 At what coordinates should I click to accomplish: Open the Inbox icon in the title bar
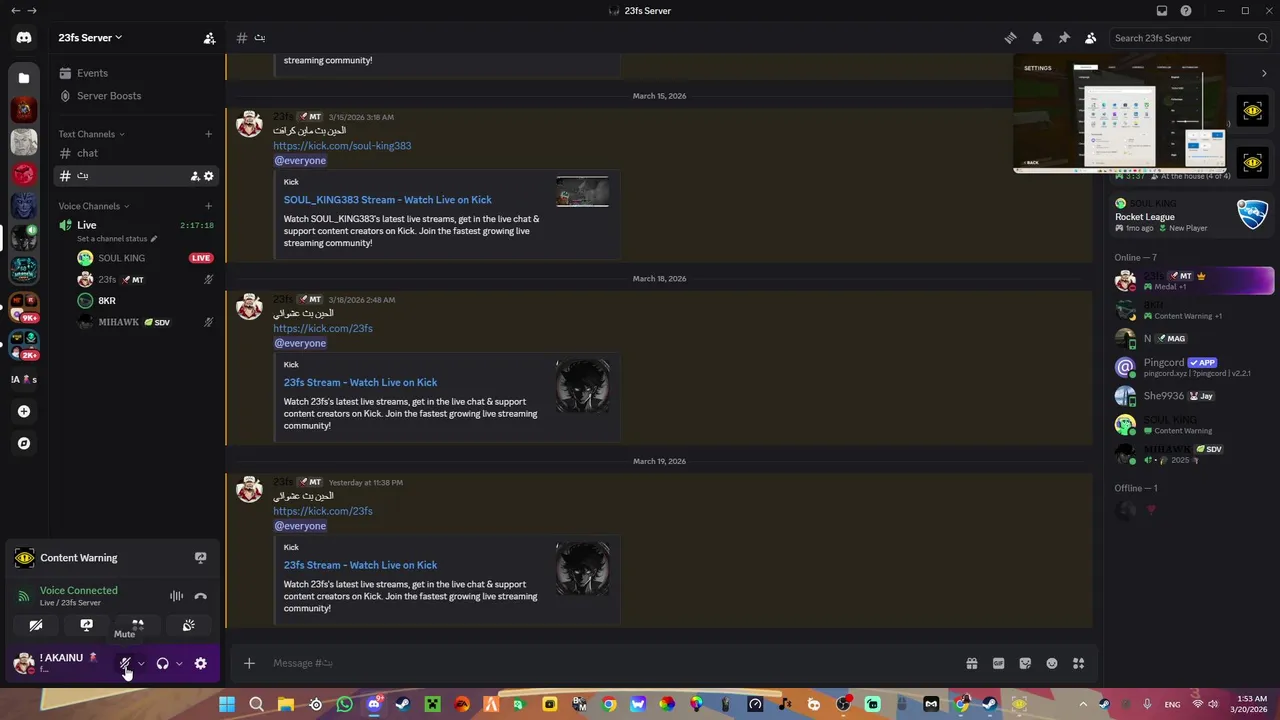(x=1162, y=11)
